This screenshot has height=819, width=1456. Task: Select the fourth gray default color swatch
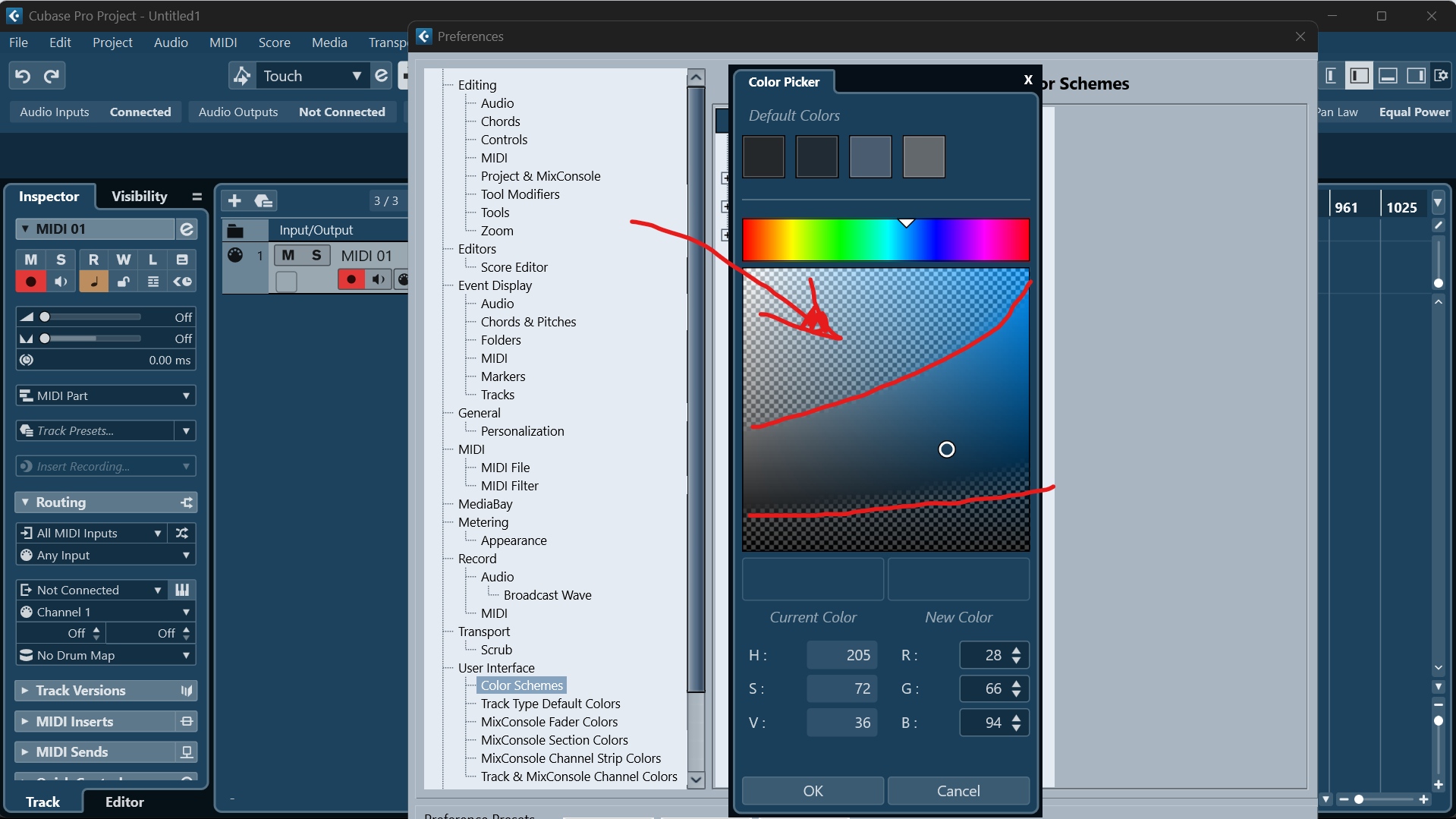click(x=923, y=157)
